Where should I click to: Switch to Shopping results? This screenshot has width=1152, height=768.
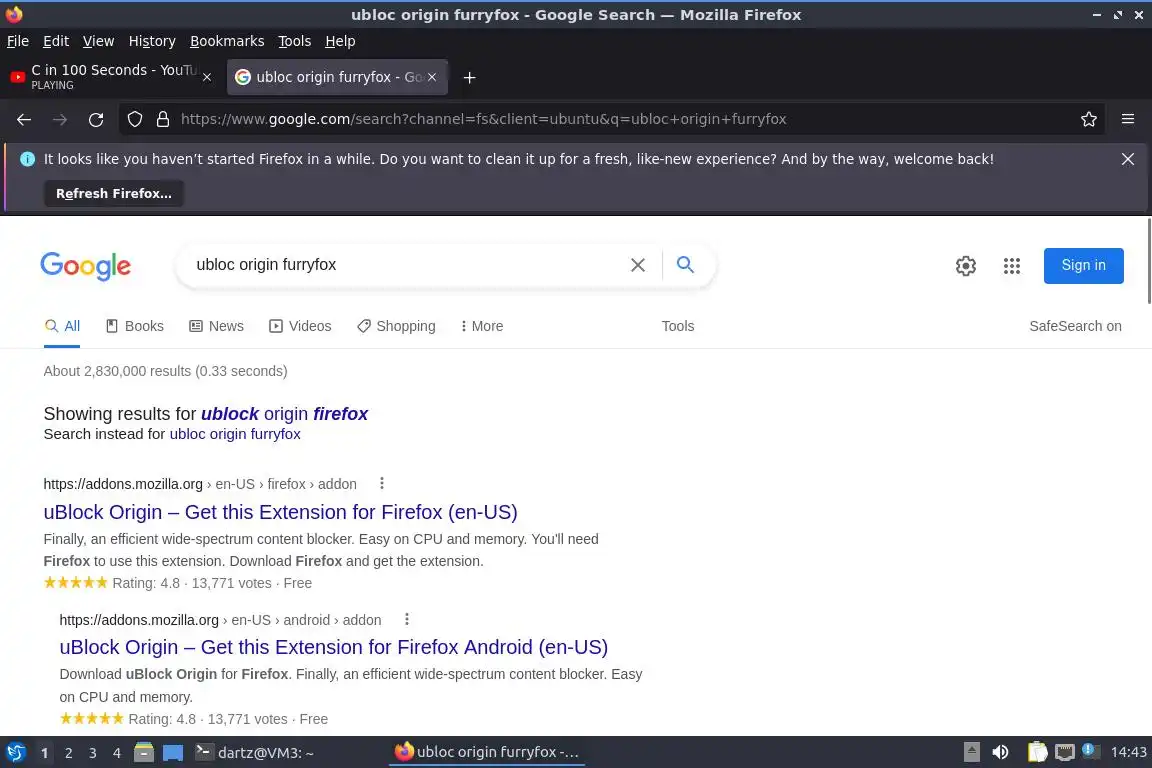pyautogui.click(x=396, y=326)
